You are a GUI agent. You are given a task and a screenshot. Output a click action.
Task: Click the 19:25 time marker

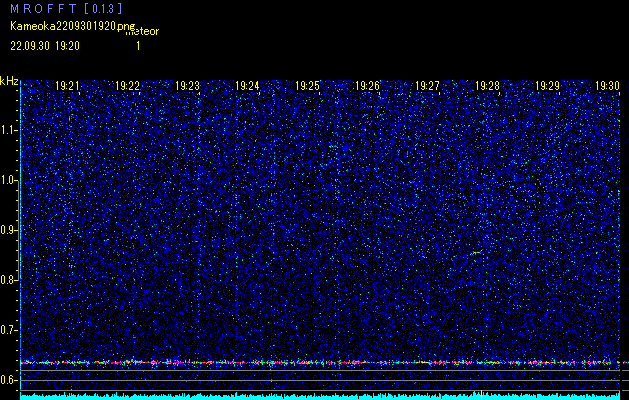point(307,86)
